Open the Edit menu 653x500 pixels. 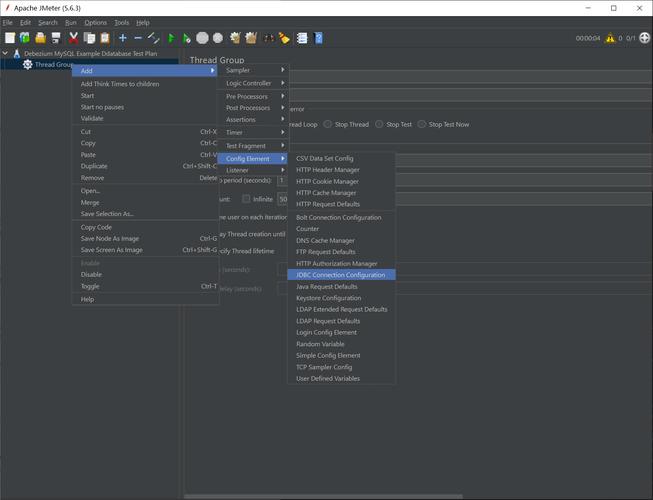25,22
